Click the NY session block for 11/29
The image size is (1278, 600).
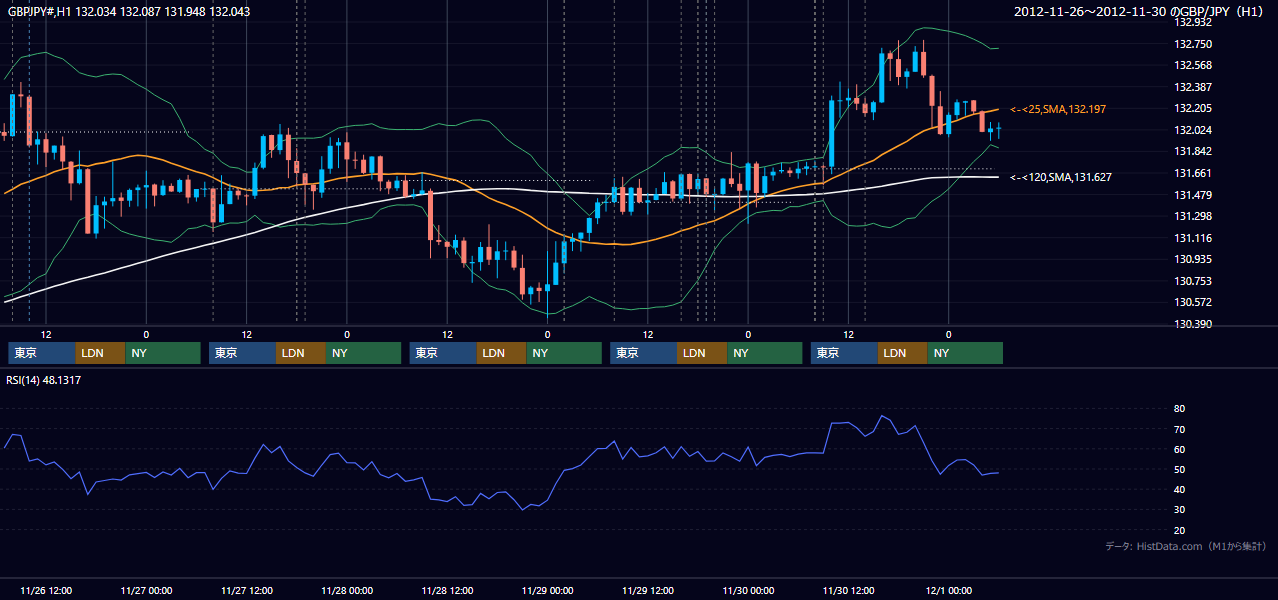(x=765, y=353)
